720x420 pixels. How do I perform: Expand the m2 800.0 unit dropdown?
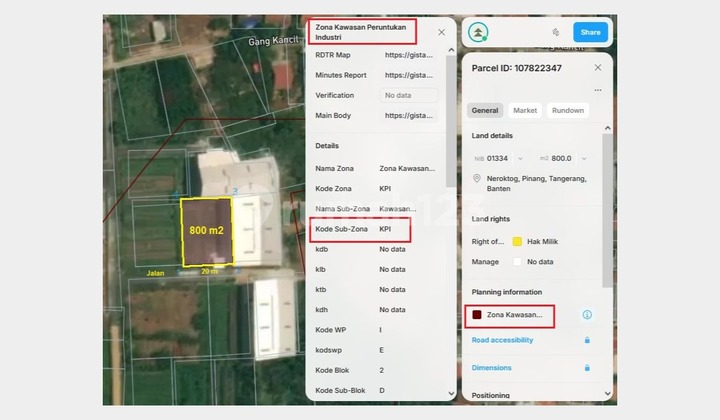pyautogui.click(x=584, y=158)
